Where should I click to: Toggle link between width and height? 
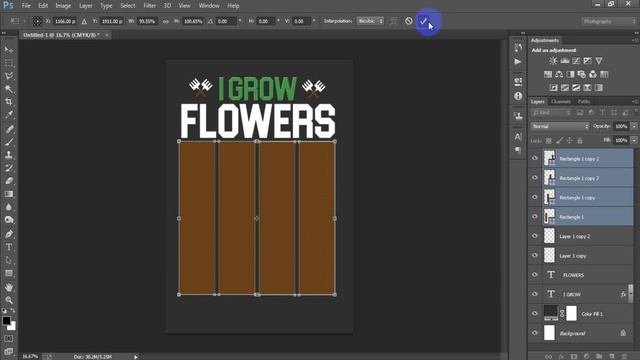[166, 21]
